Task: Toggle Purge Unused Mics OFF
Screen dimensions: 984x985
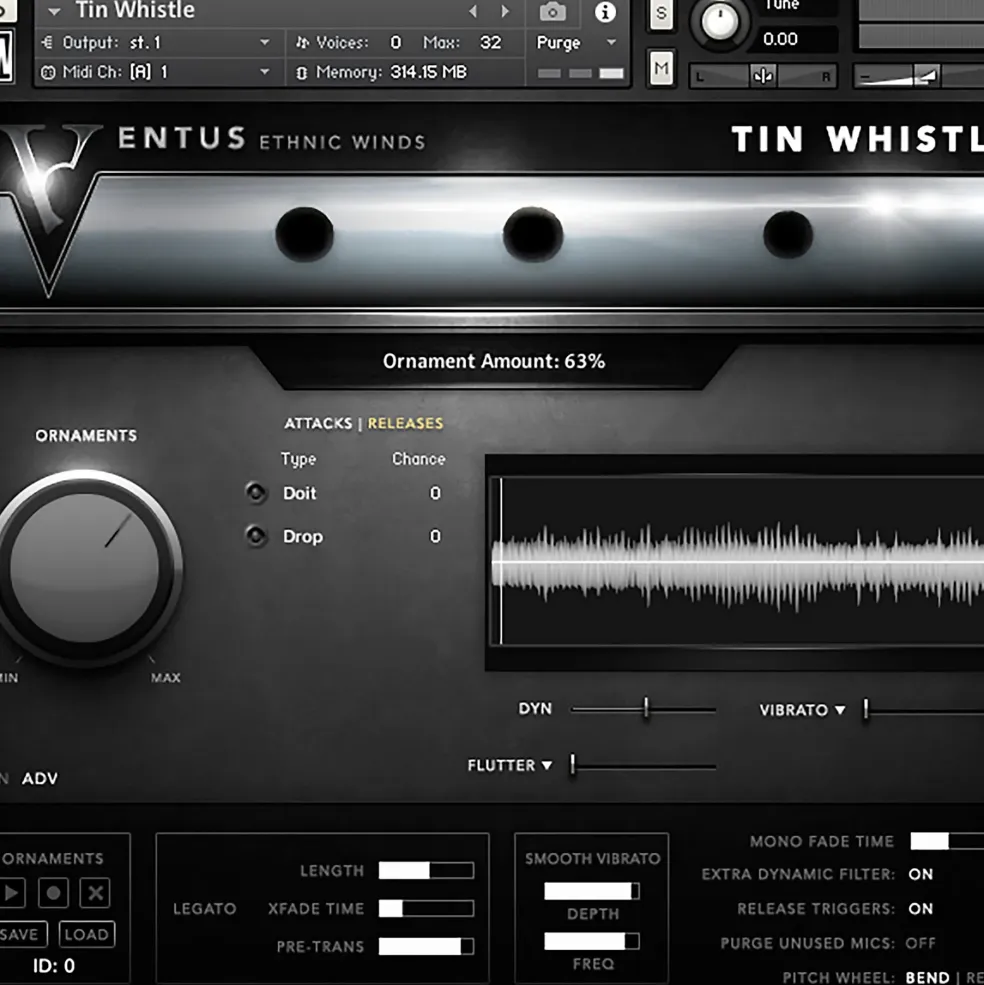Action: coord(921,943)
